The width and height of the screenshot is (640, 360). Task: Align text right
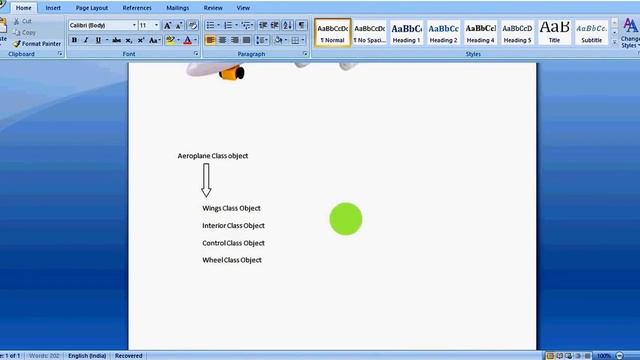tap(235, 40)
